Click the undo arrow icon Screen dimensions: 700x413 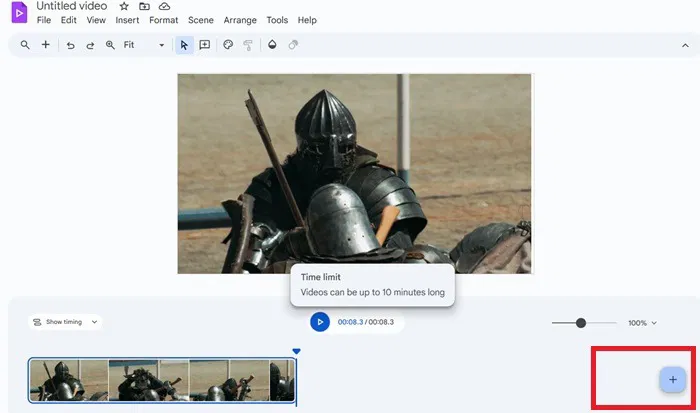click(70, 45)
